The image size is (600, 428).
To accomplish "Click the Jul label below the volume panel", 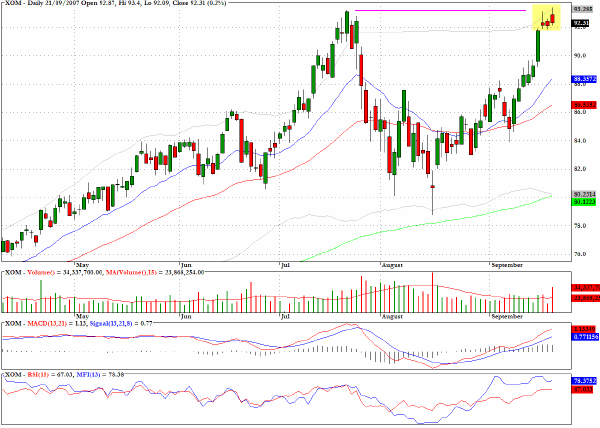I will point(285,316).
